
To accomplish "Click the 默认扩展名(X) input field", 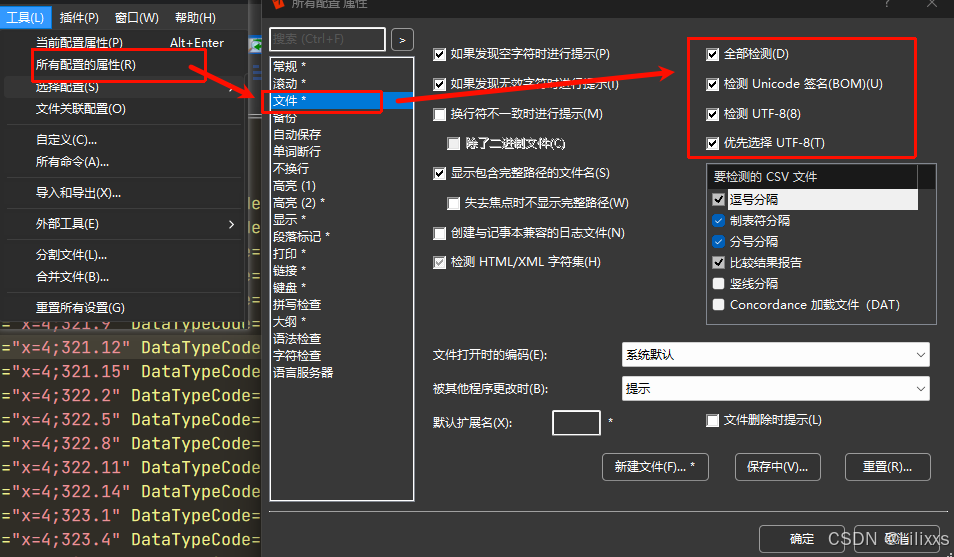I will click(x=576, y=423).
